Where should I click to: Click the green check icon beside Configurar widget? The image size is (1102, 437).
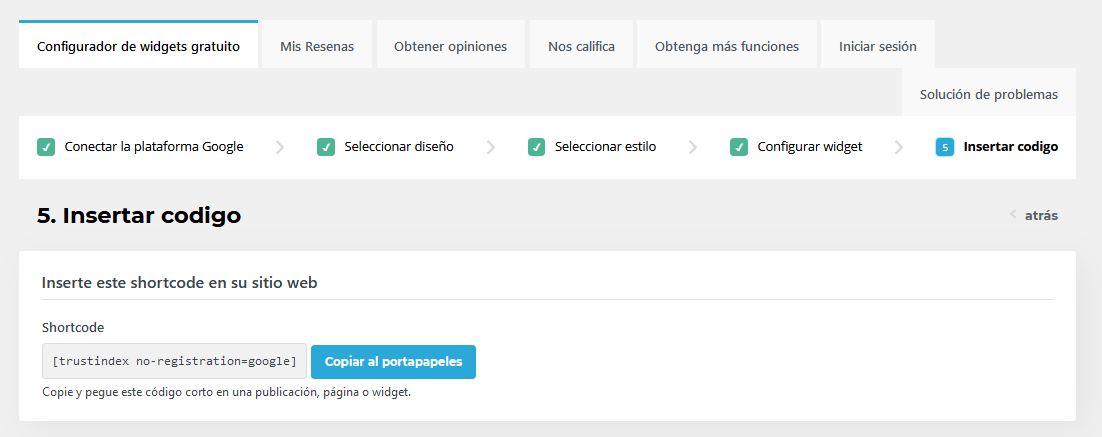[739, 147]
